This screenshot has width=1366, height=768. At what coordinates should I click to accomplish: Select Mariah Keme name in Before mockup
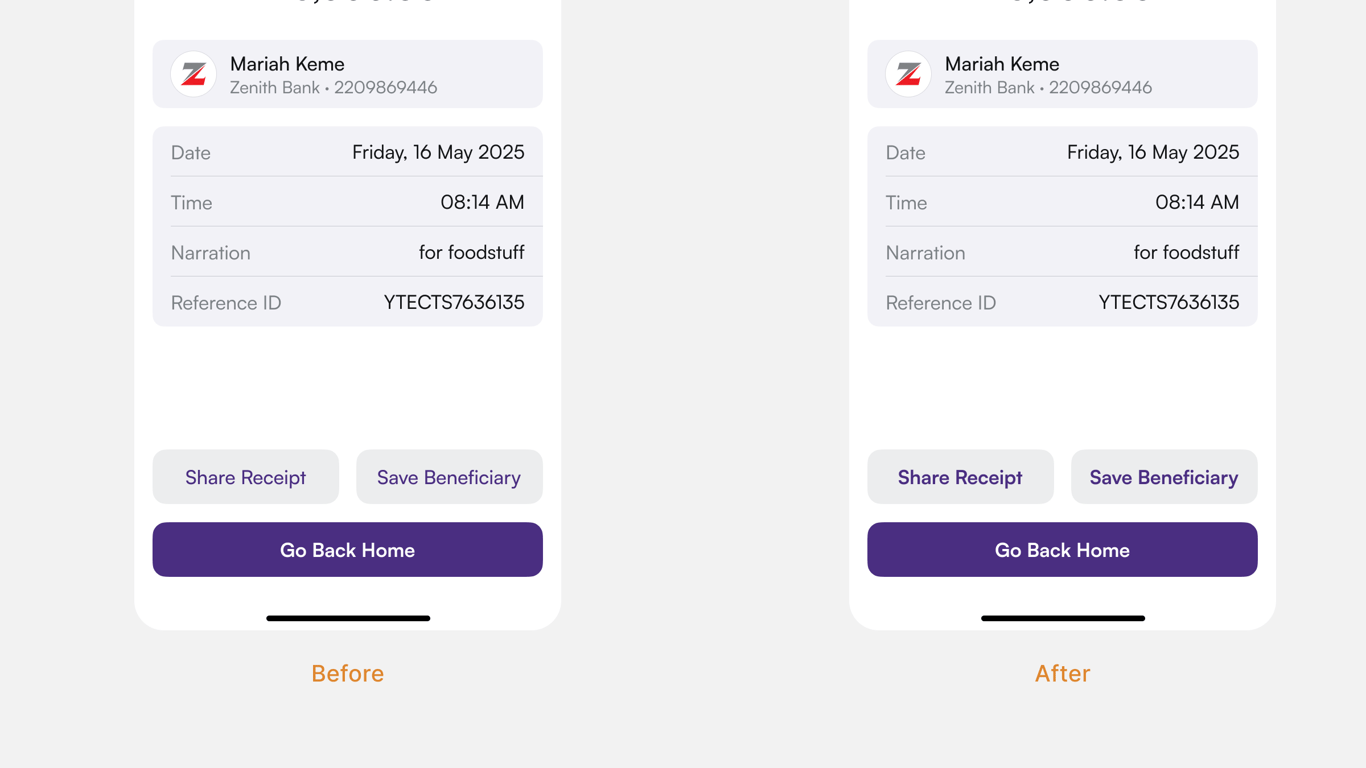[x=287, y=64]
